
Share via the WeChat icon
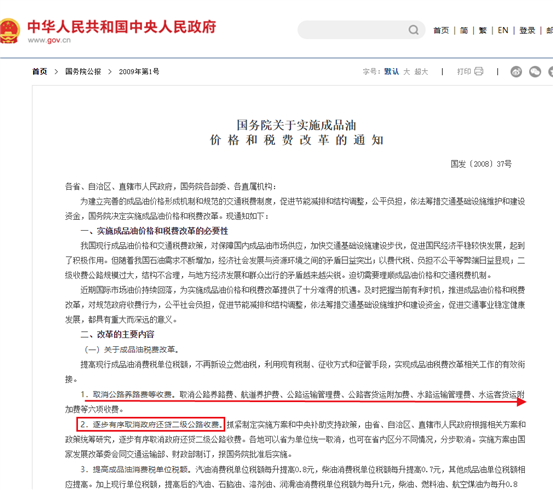(535, 72)
